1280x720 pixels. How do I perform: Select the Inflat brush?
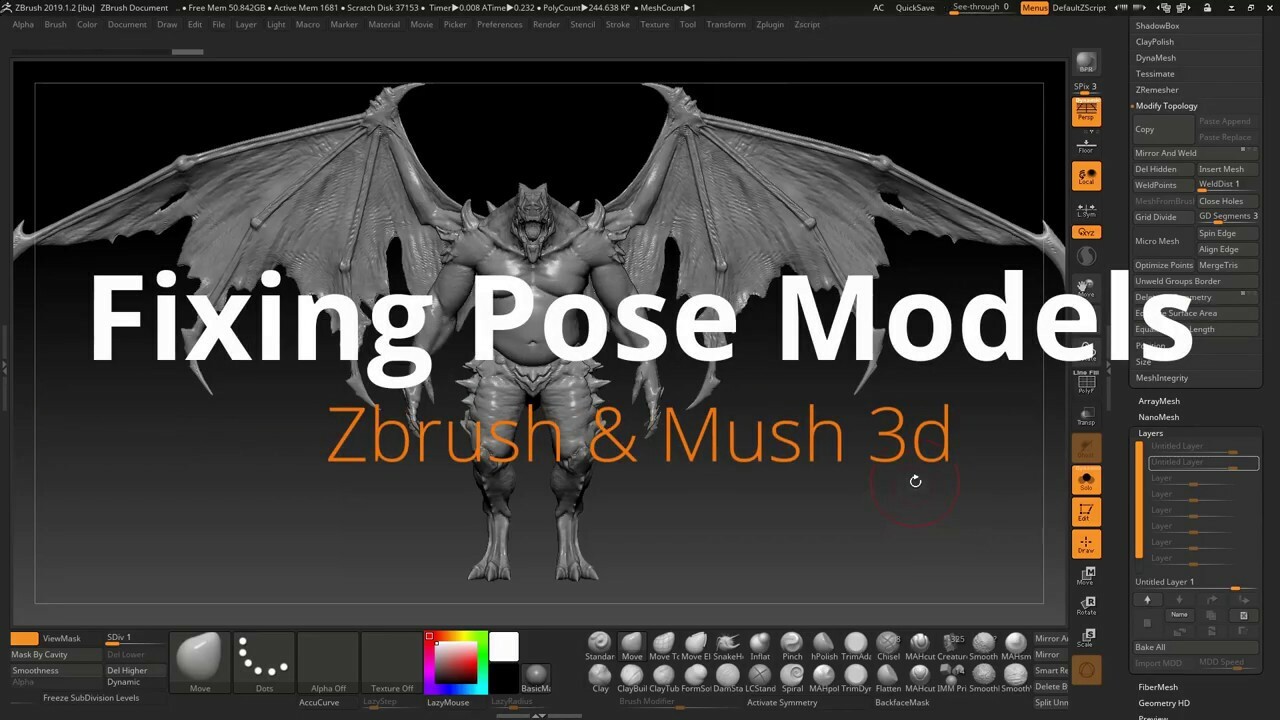pos(759,645)
